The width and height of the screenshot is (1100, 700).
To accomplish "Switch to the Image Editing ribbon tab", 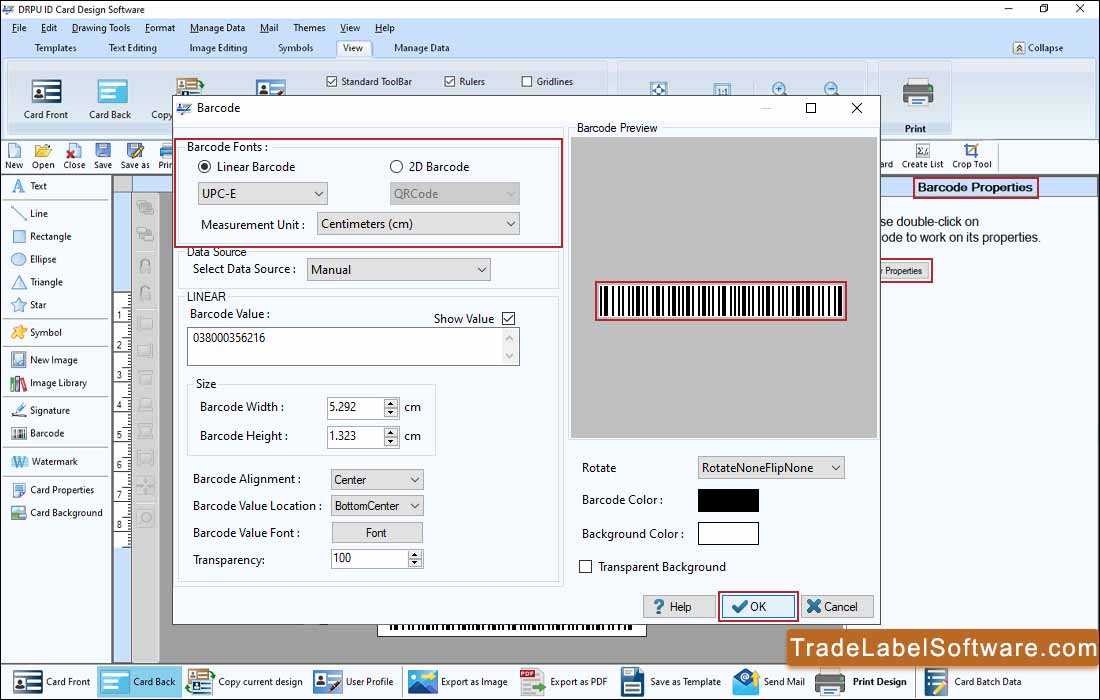I will click(218, 48).
